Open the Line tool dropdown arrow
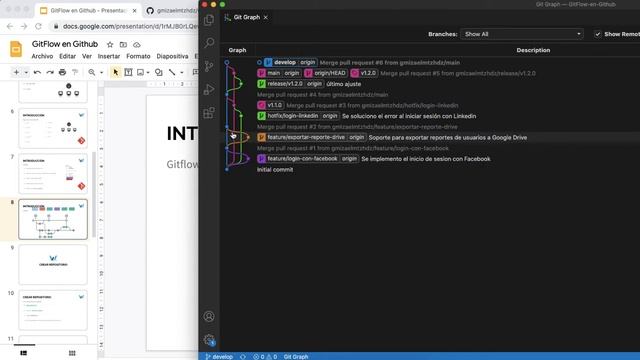Image resolution: width=640 pixels, height=360 pixels. 182,72
